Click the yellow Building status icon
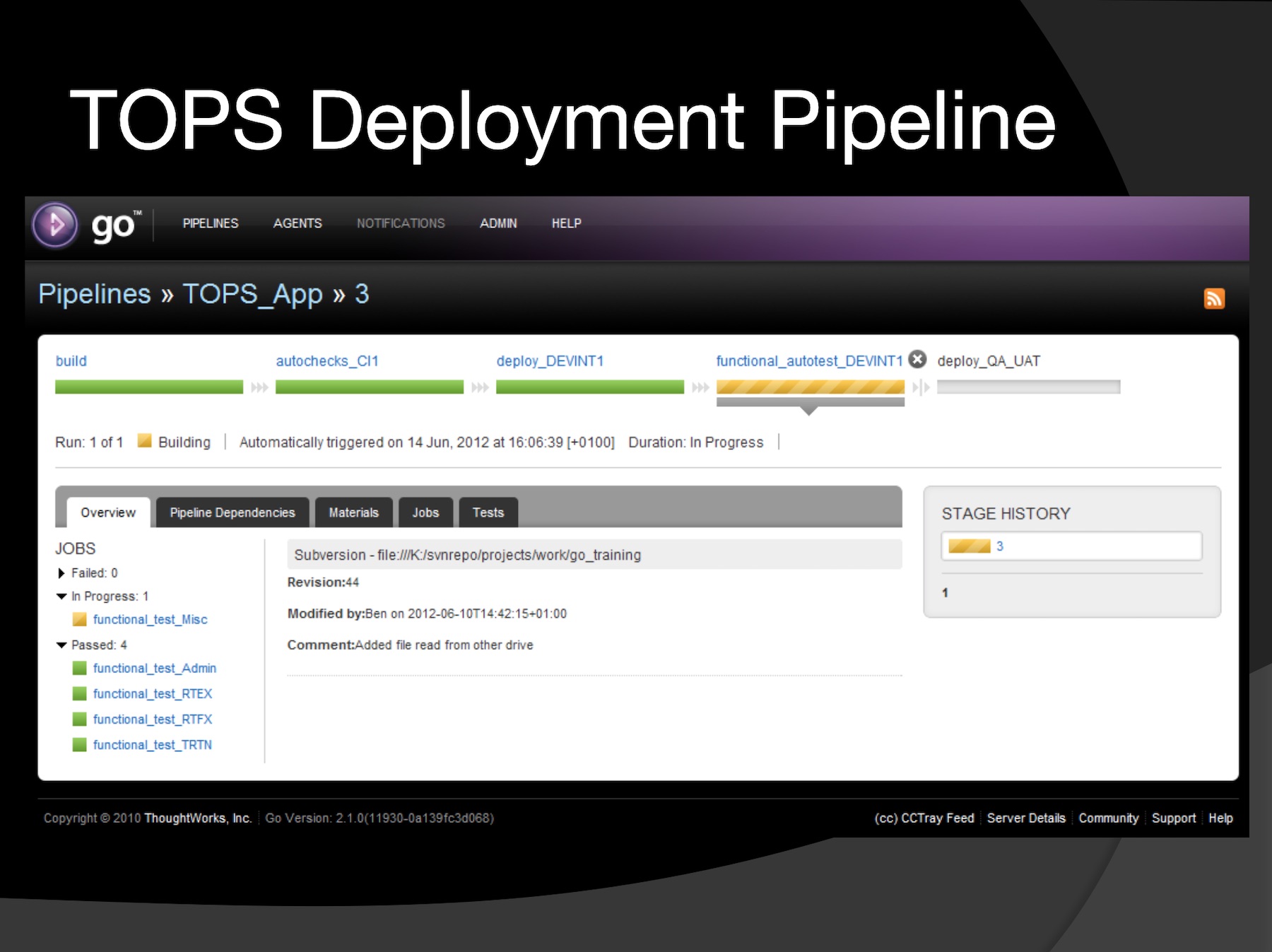Image resolution: width=1272 pixels, height=952 pixels. click(x=145, y=441)
